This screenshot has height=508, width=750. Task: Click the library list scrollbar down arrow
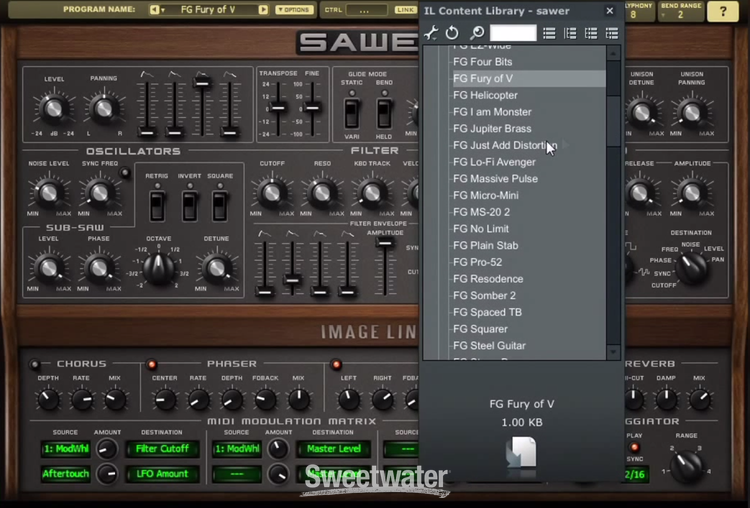coord(613,353)
